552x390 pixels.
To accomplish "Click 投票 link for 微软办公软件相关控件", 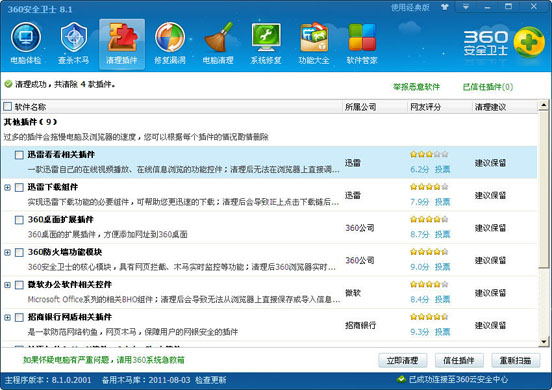I will tap(443, 300).
